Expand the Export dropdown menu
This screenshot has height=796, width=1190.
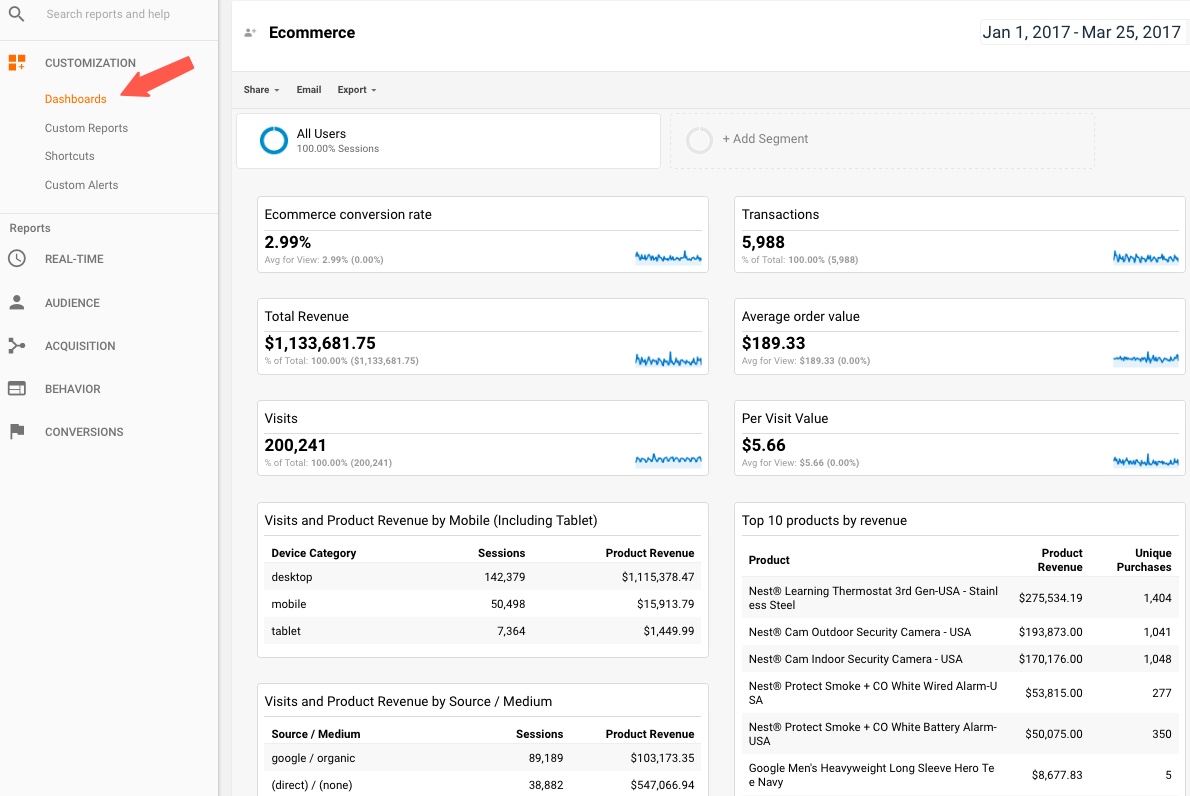click(x=356, y=90)
